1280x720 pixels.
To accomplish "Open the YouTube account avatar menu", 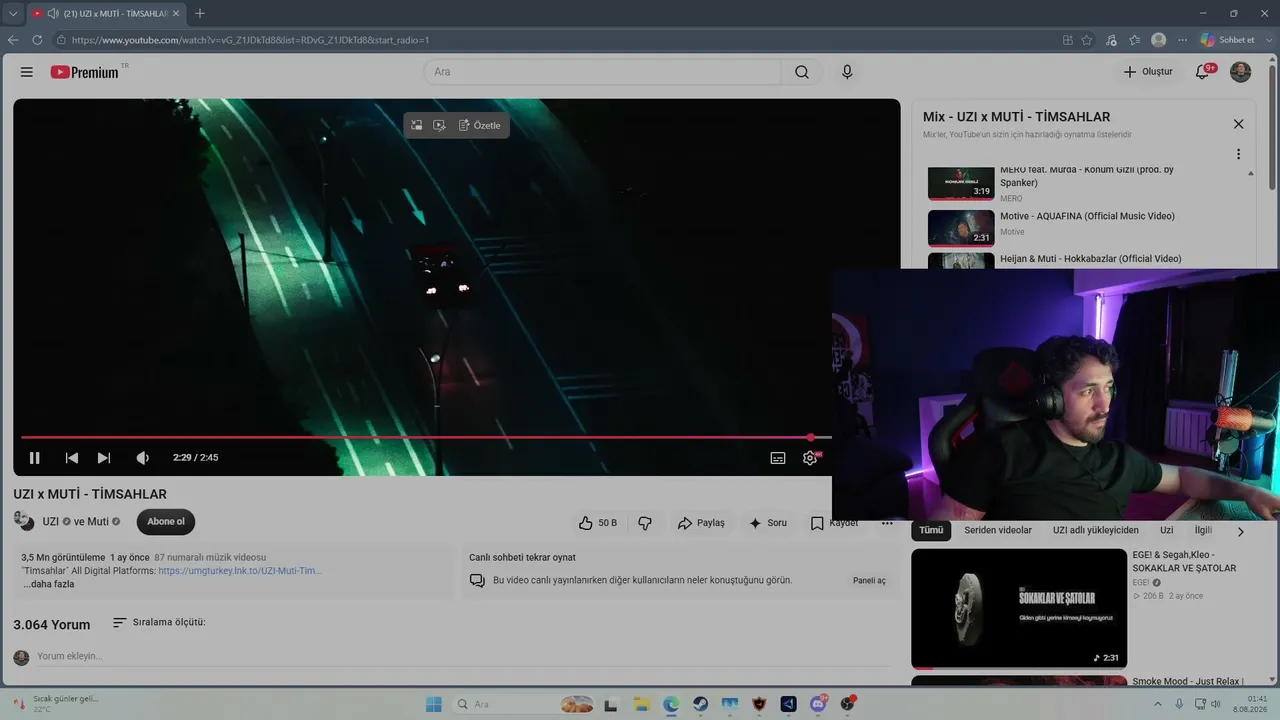I will (x=1240, y=72).
